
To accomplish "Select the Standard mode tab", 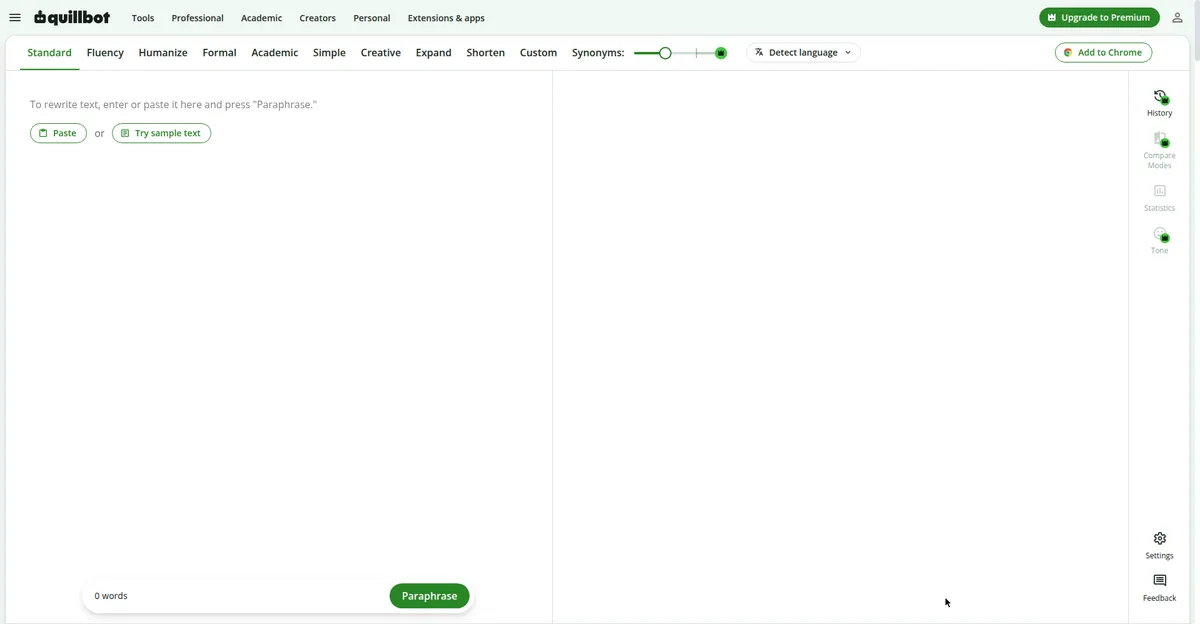I will coord(49,53).
